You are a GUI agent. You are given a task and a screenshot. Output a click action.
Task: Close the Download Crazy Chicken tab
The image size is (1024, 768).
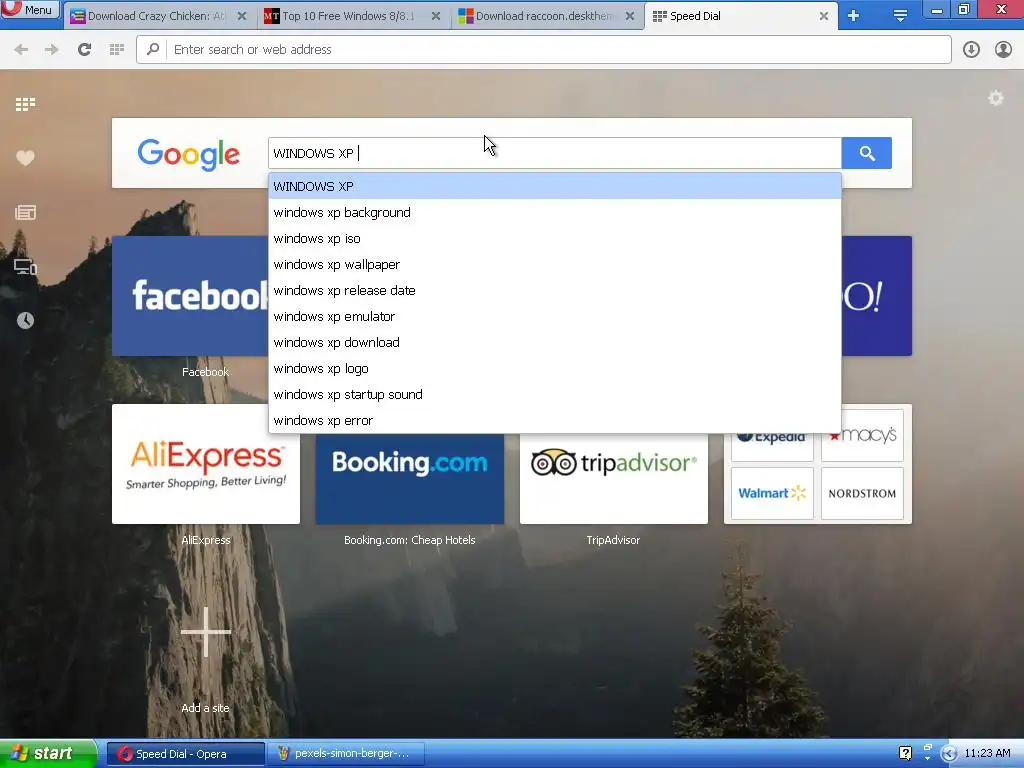tap(242, 16)
